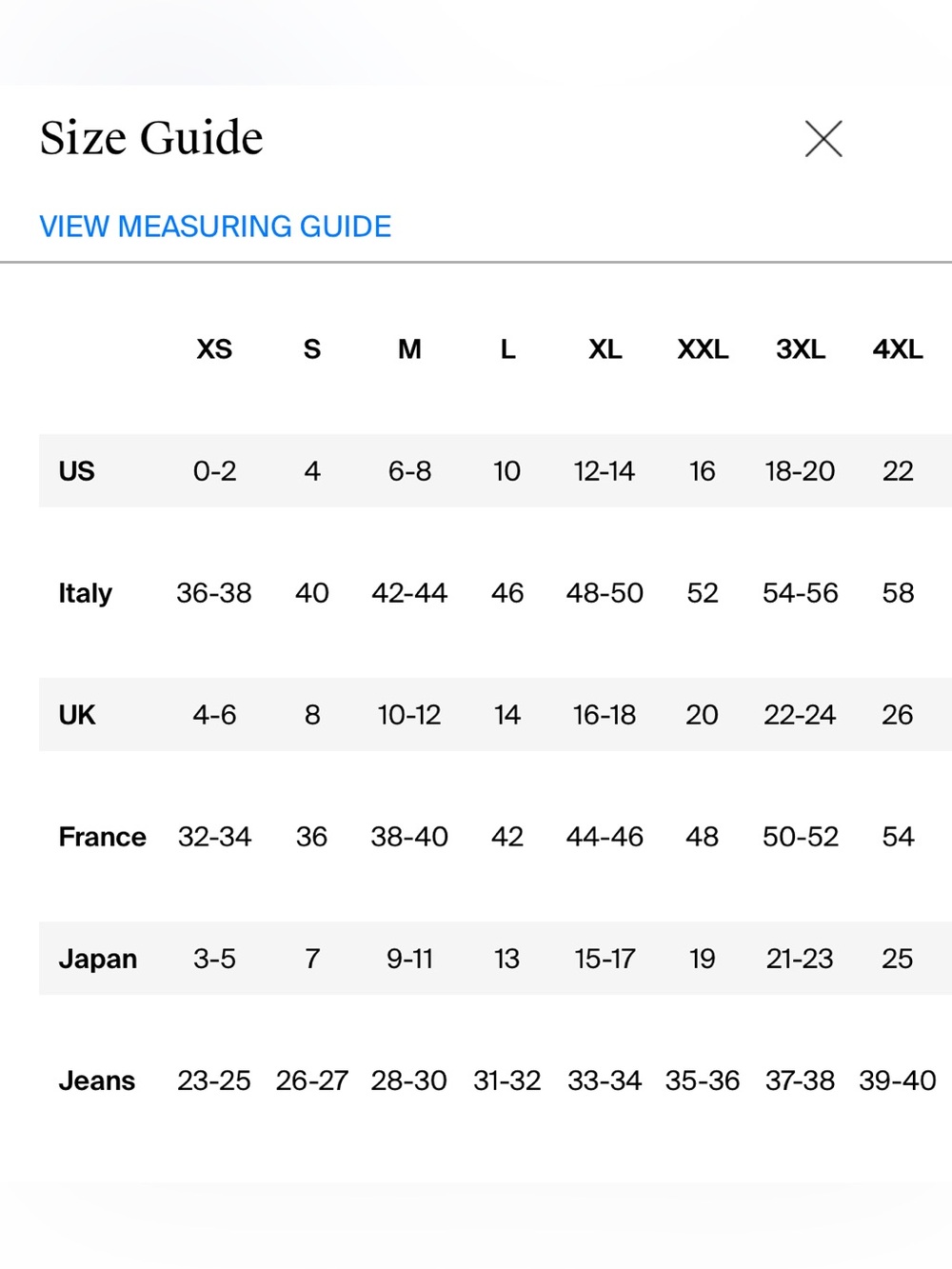Open the View Measuring Guide link
This screenshot has height=1269, width=952.
tap(215, 227)
